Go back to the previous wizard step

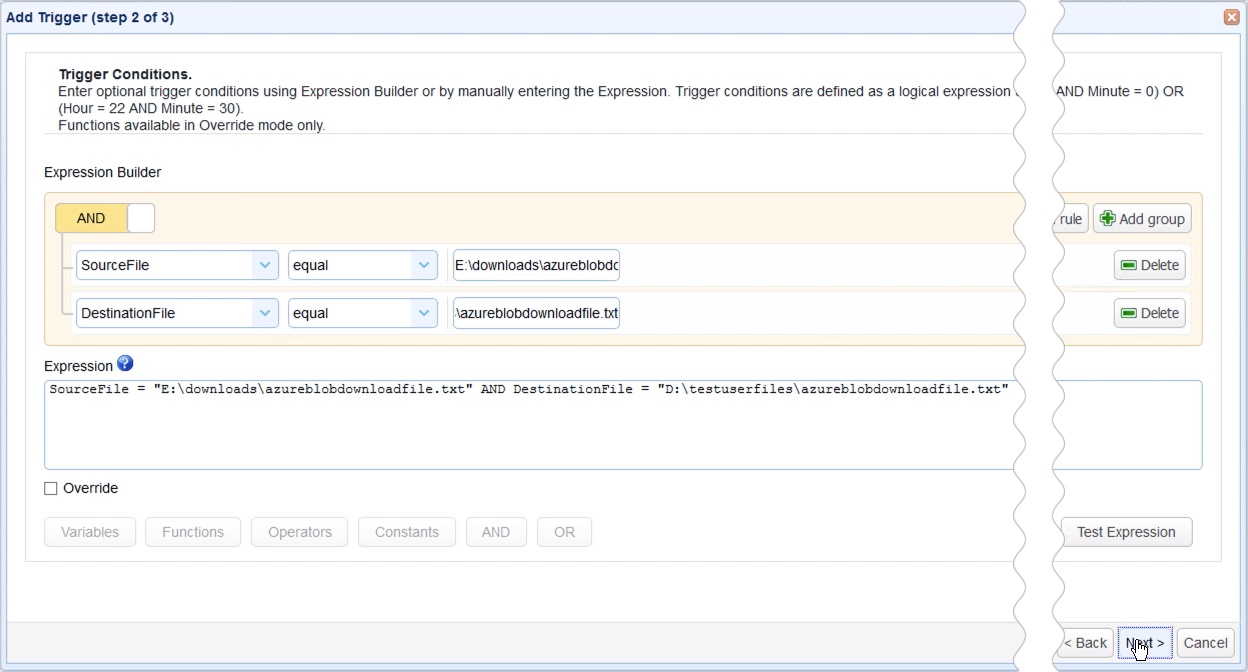(x=1084, y=642)
